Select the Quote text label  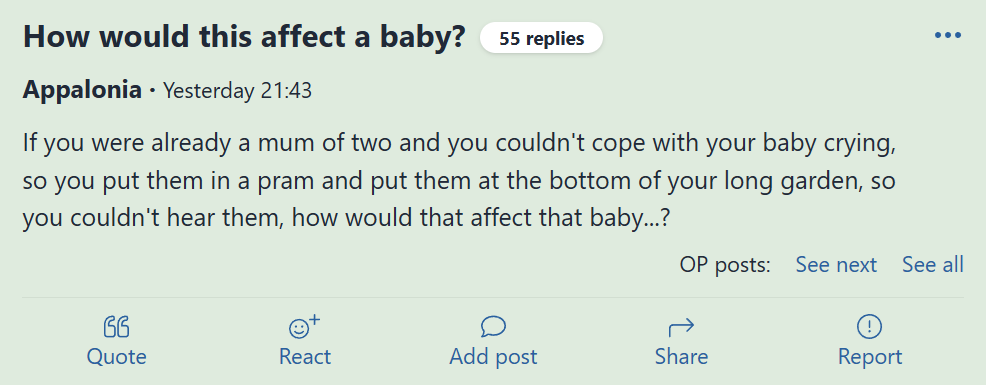[116, 357]
